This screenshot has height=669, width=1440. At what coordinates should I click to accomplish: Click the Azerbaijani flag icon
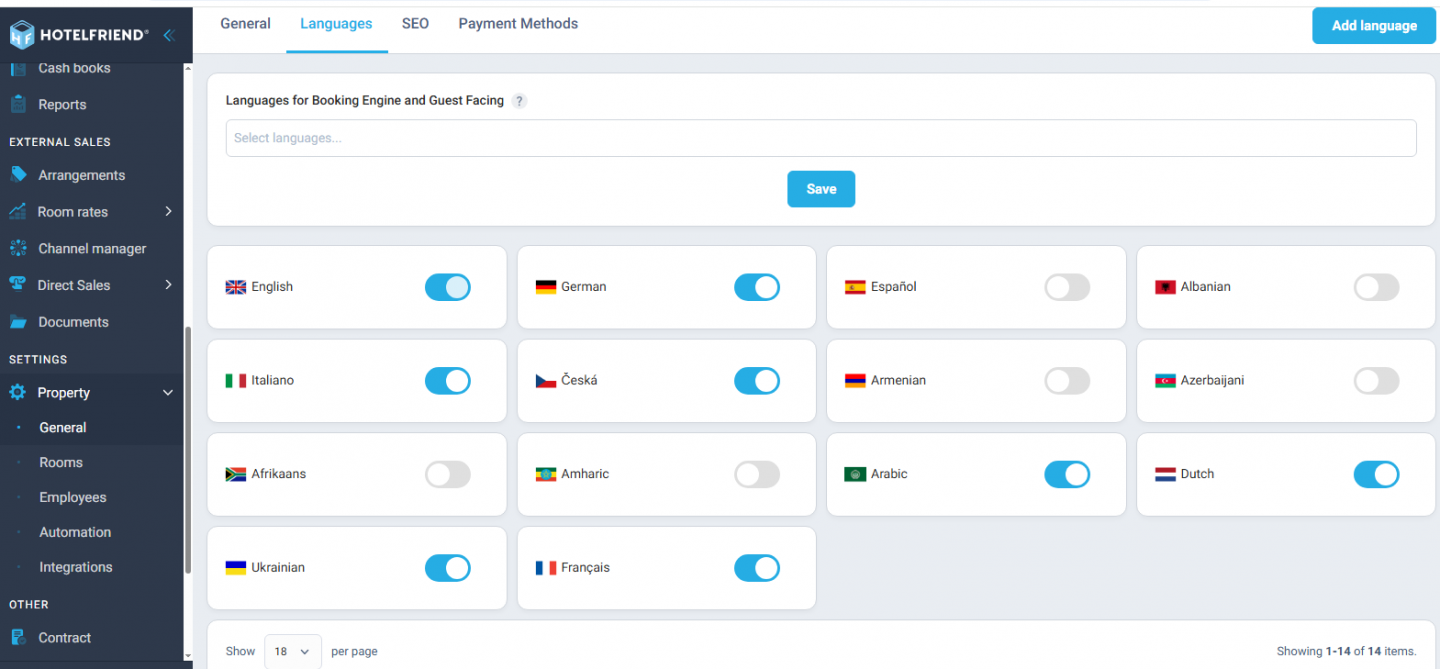[x=1165, y=381]
